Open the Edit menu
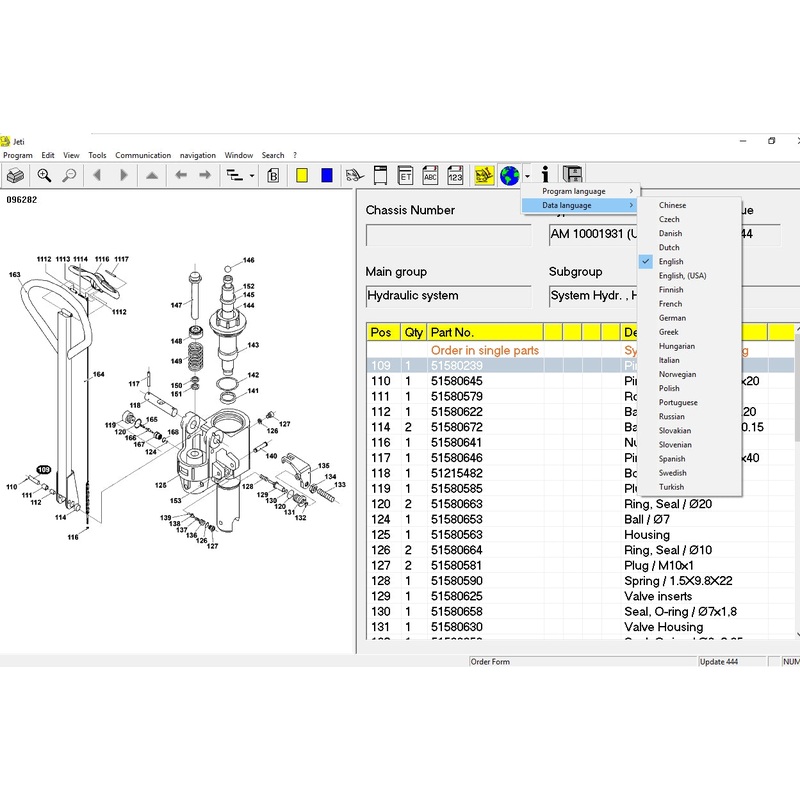Image resolution: width=800 pixels, height=800 pixels. point(48,155)
